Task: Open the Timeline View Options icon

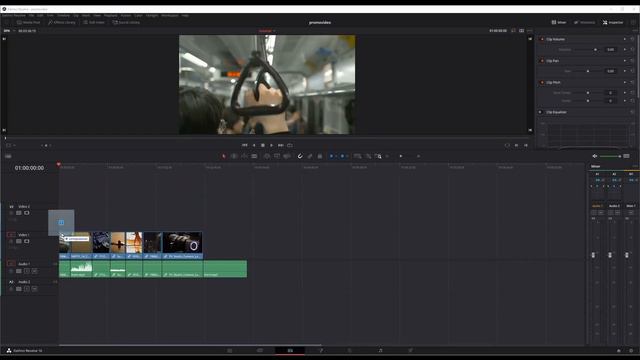Action: click(x=8, y=156)
